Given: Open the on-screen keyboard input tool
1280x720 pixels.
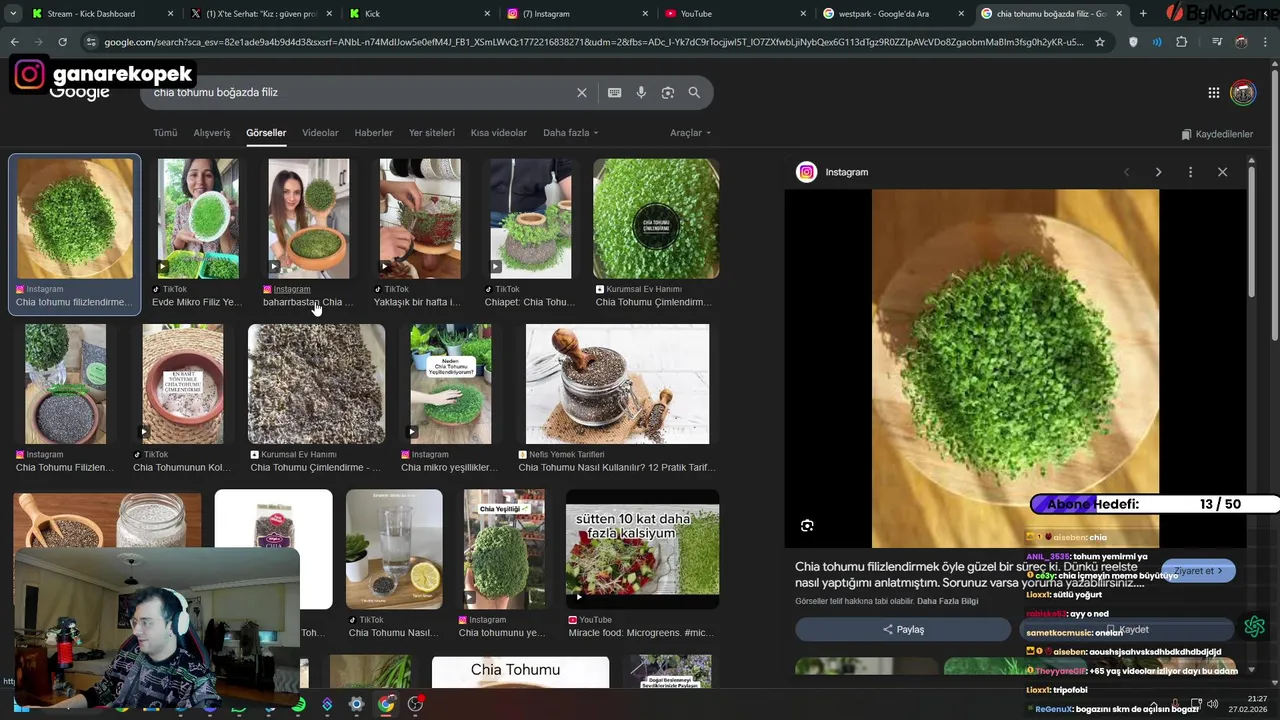Looking at the screenshot, I should [615, 92].
